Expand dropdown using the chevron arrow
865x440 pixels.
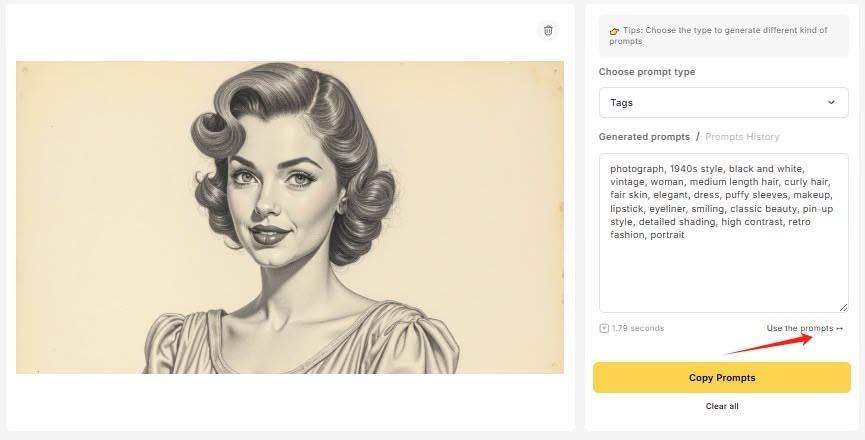click(831, 102)
